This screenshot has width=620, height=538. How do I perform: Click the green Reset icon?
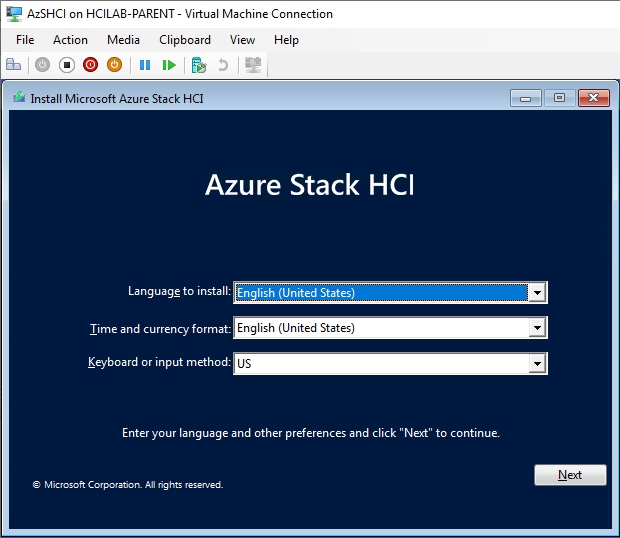(169, 65)
